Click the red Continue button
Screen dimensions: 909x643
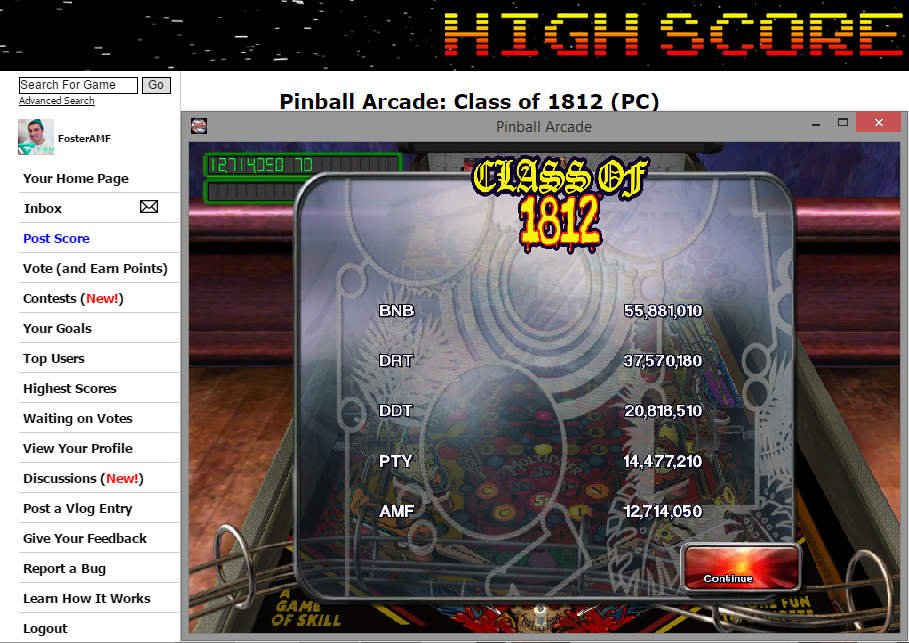[x=741, y=568]
